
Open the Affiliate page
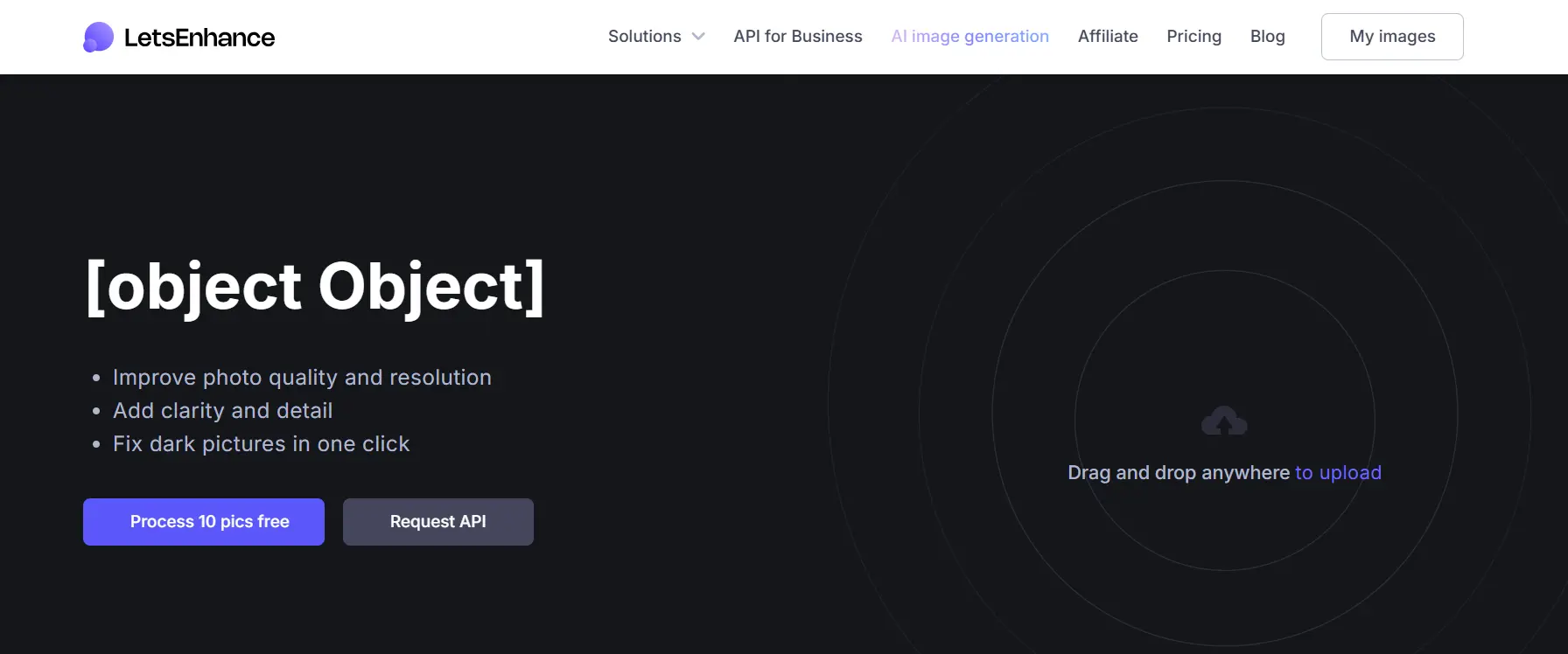pyautogui.click(x=1108, y=37)
